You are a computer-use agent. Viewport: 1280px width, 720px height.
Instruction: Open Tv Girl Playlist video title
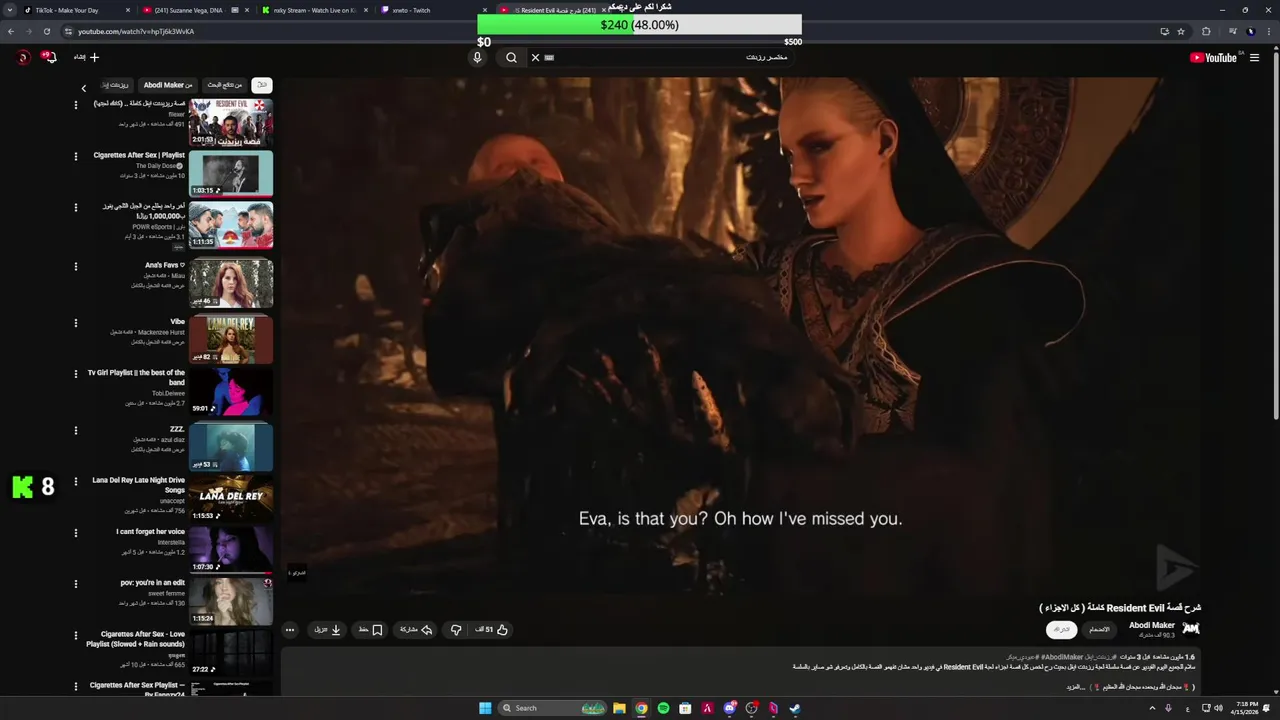136,377
